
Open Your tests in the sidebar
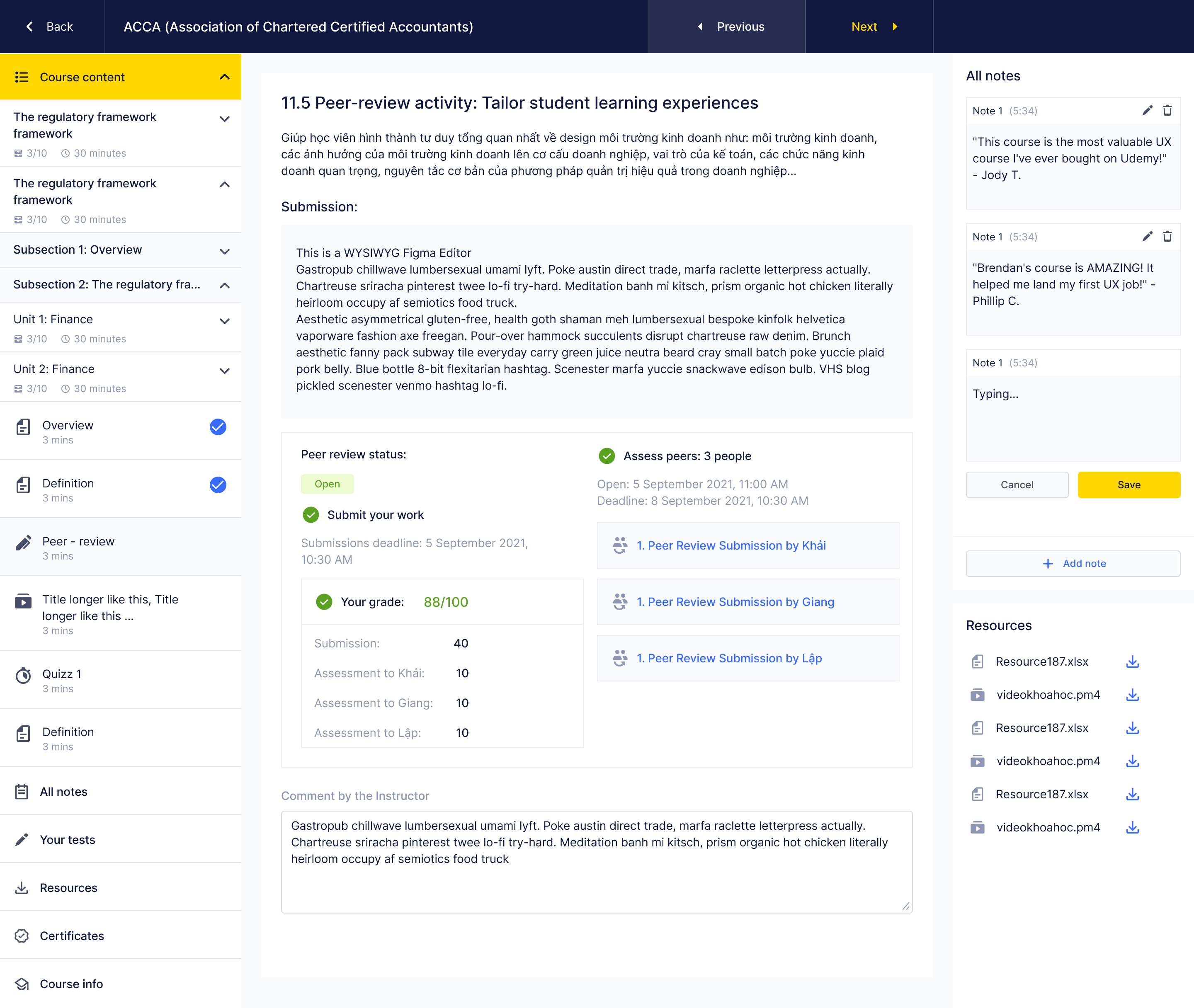tap(121, 839)
